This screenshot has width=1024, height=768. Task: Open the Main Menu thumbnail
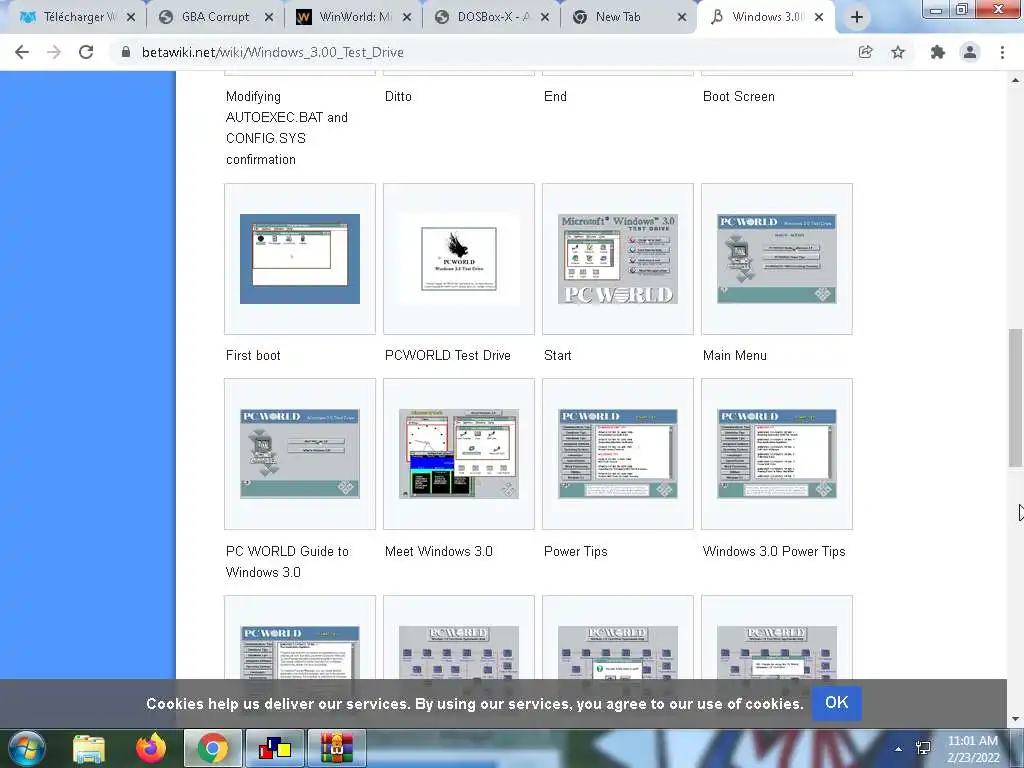click(777, 259)
